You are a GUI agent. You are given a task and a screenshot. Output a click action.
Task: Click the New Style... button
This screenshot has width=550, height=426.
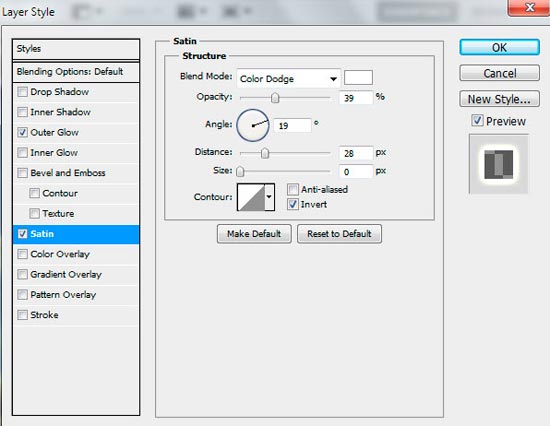click(499, 99)
